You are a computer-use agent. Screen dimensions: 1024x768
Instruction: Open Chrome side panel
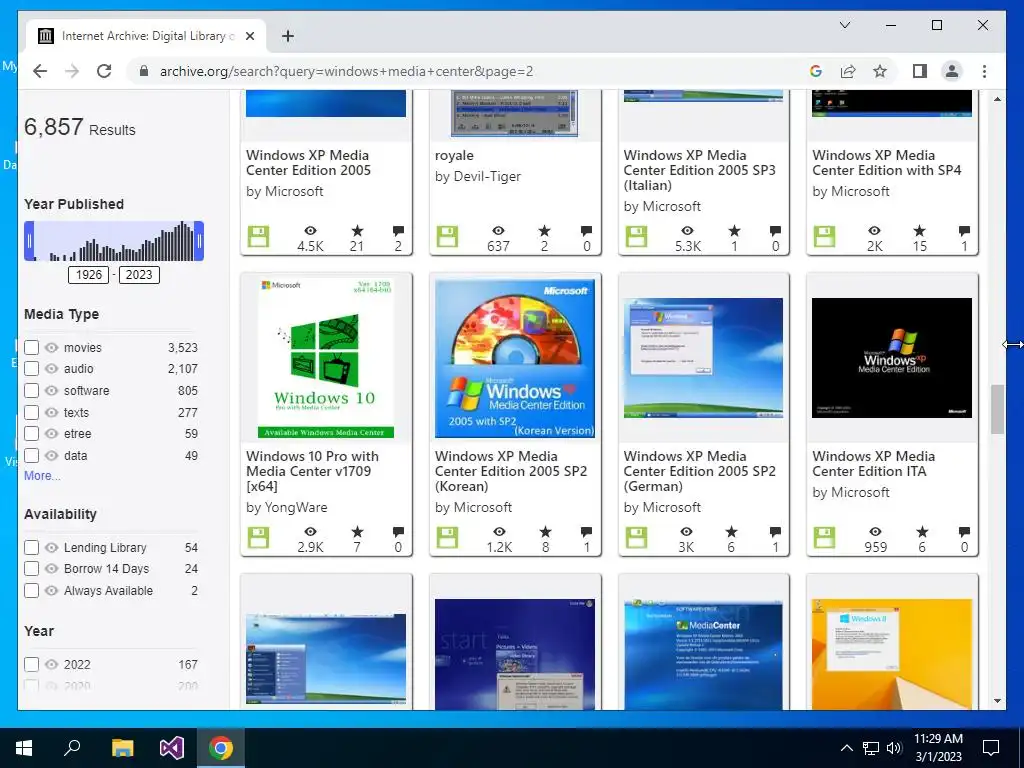[920, 71]
